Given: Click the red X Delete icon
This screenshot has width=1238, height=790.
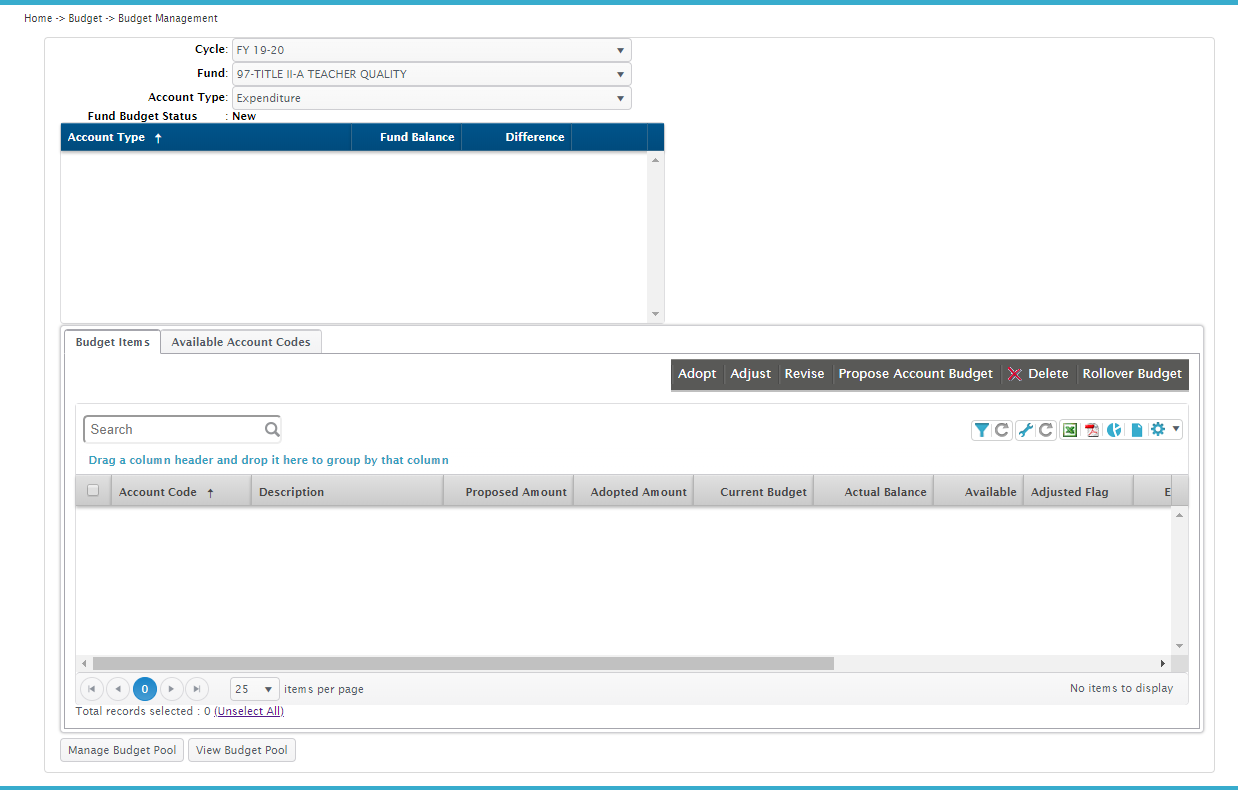Looking at the screenshot, I should click(x=1015, y=374).
